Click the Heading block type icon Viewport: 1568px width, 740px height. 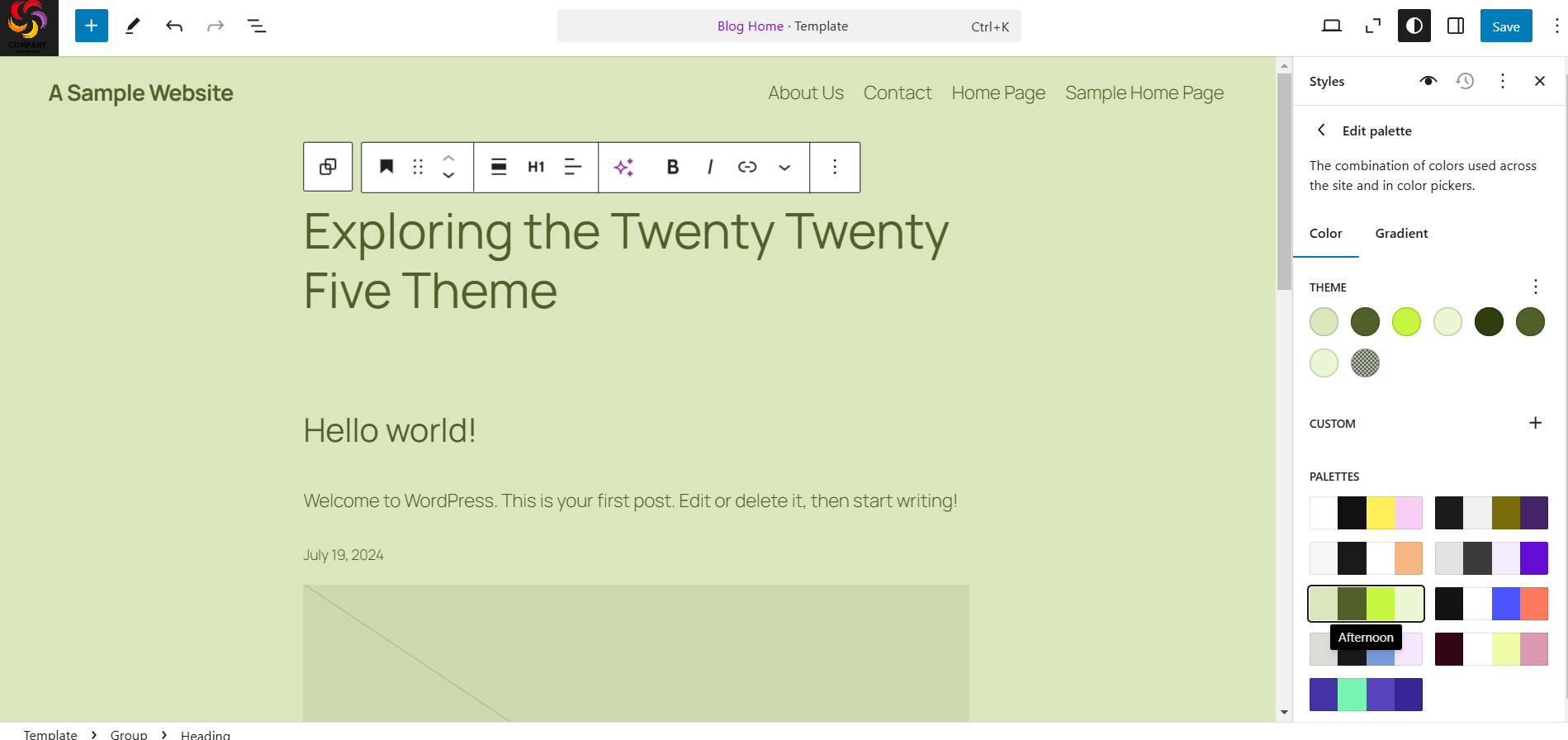pyautogui.click(x=386, y=167)
